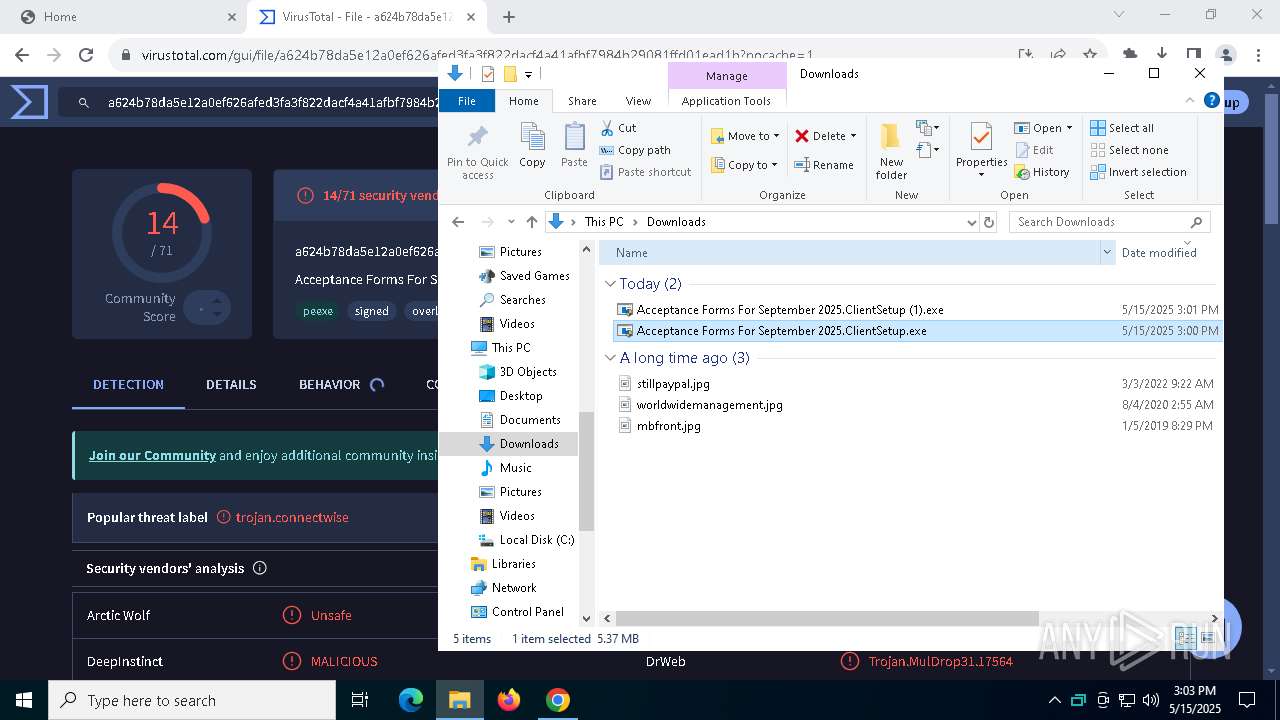Click horizontal scrollbar in file list
Viewport: 1280px width, 720px height.
[827, 618]
